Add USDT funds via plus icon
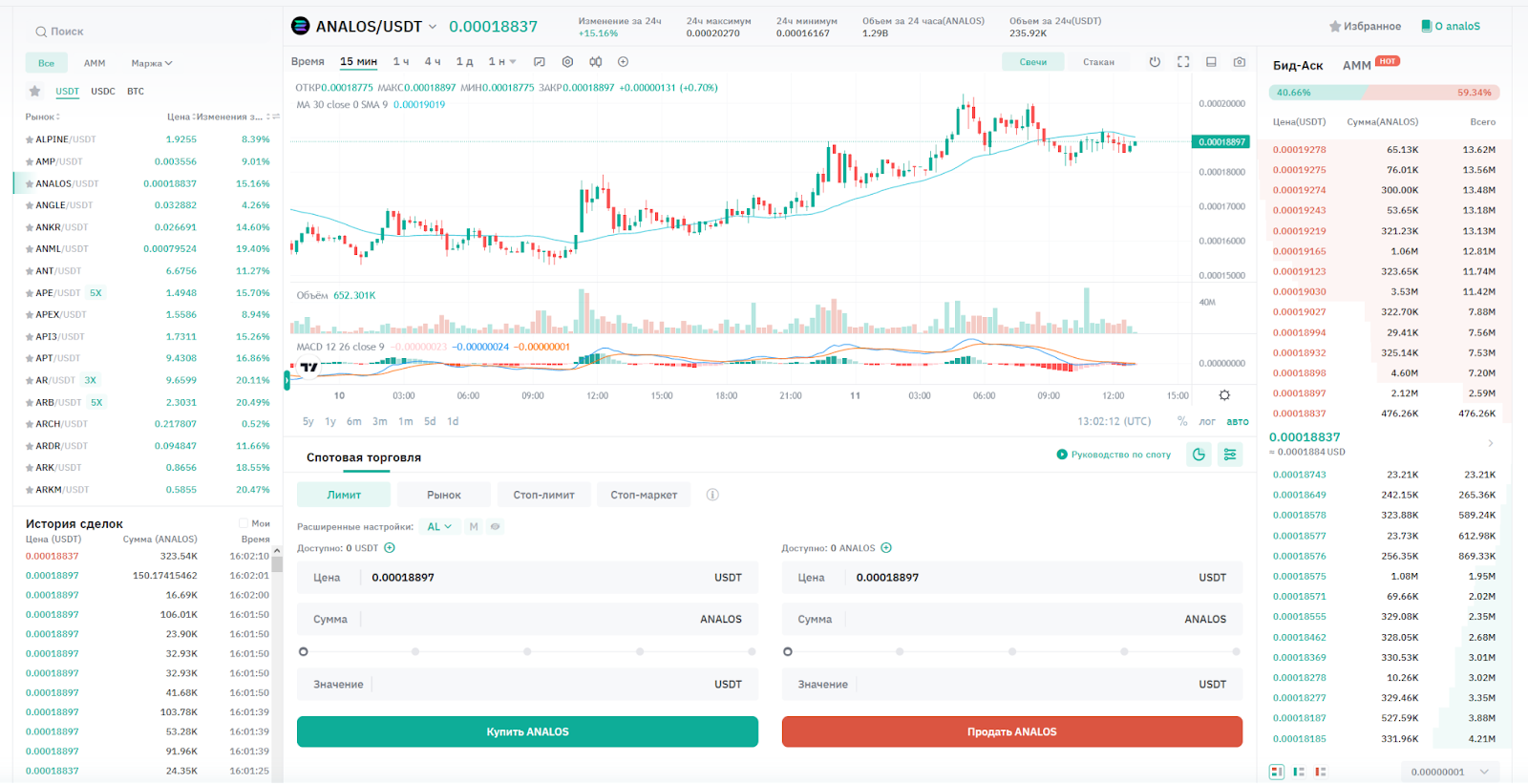Screen dimensions: 1528x784 point(390,548)
